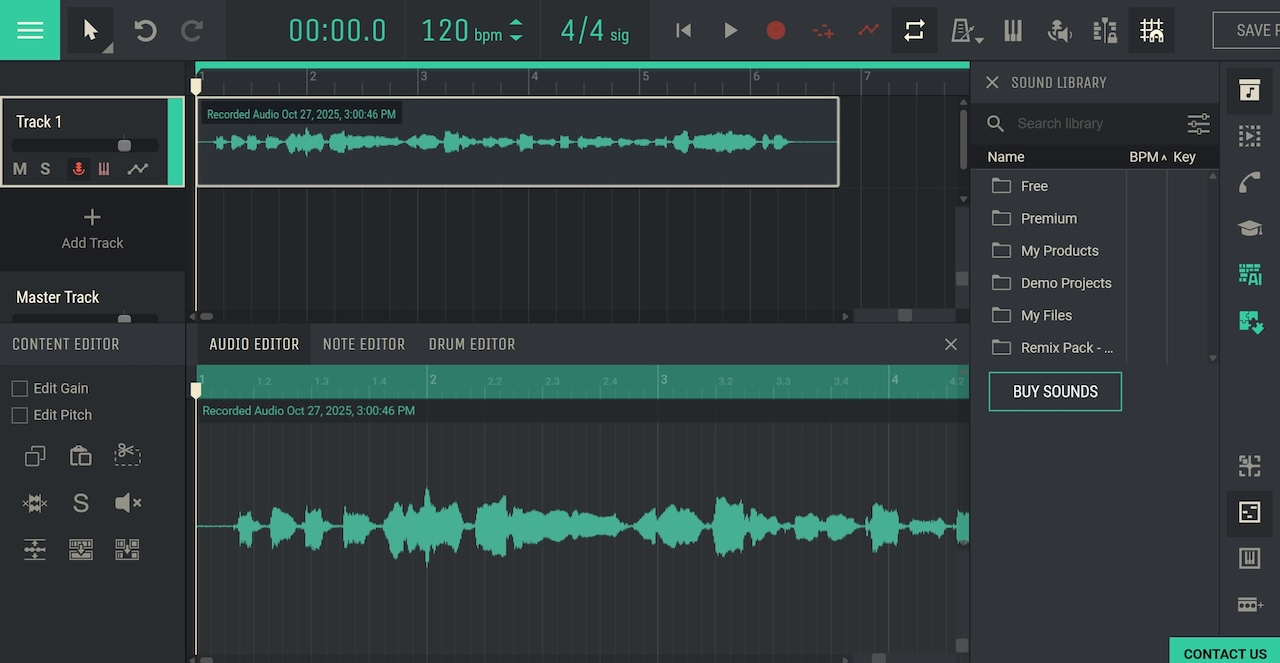Toggle the snap to grid icon

pyautogui.click(x=1152, y=31)
